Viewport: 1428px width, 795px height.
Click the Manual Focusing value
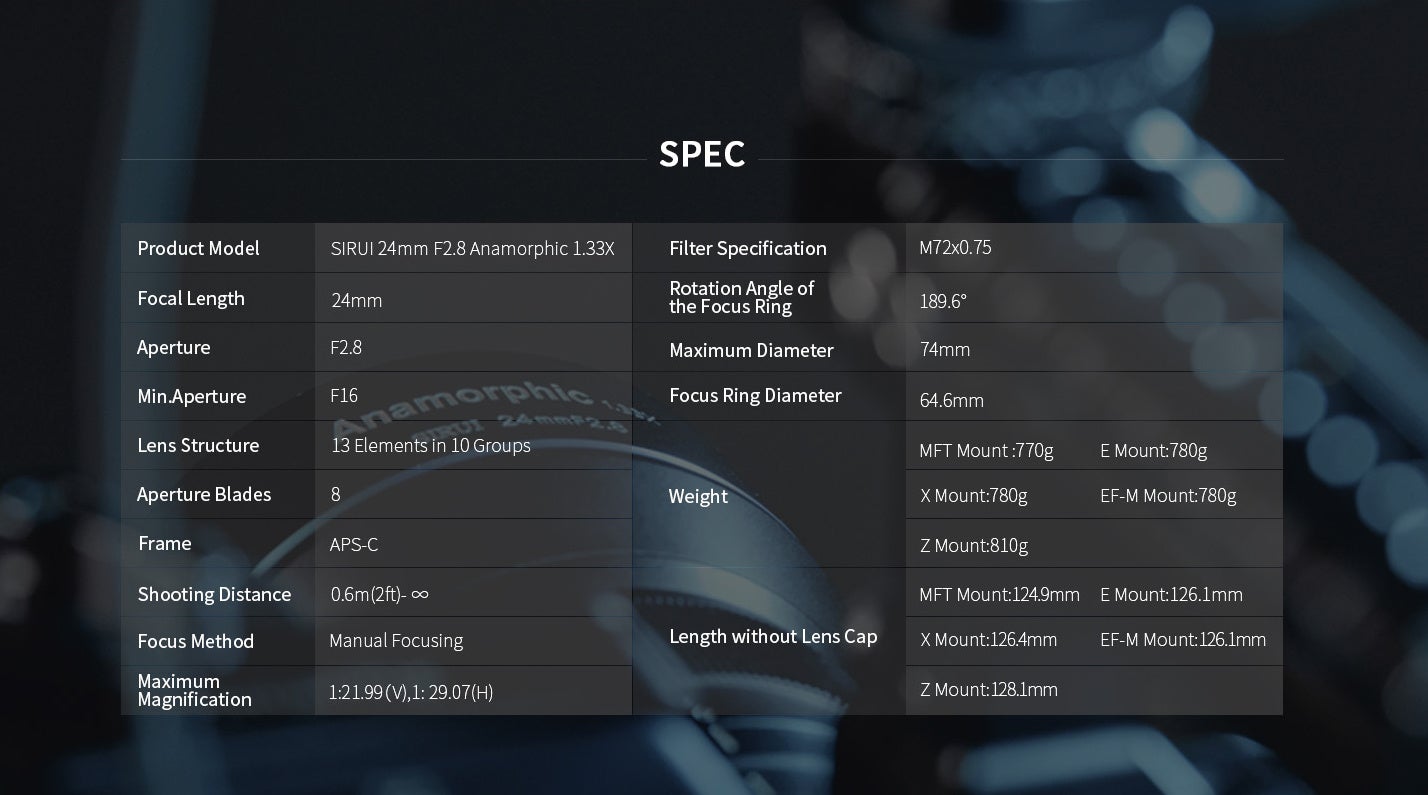tap(396, 640)
